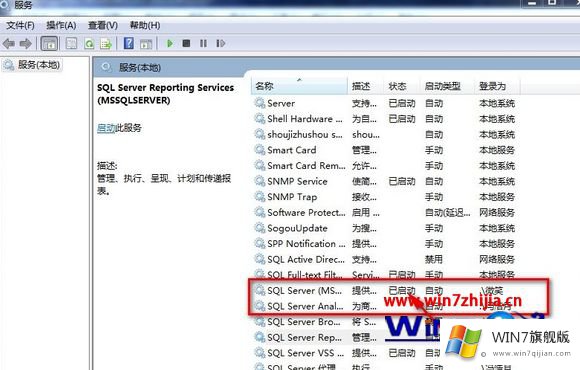Click 自动(延迟... startup type of Software Protect
This screenshot has height=370, width=580.
[x=448, y=213]
